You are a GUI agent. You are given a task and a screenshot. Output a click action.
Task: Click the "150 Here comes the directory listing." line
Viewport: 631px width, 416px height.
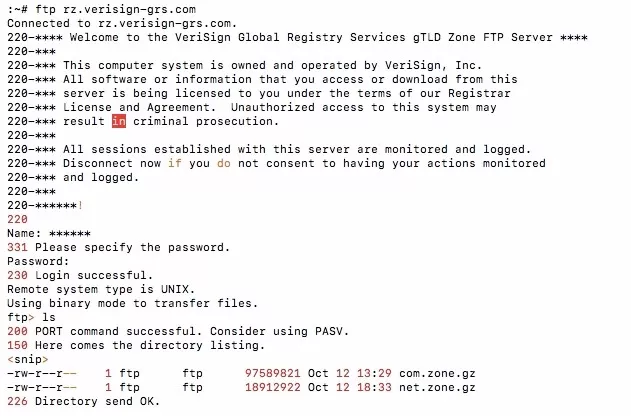tap(136, 345)
